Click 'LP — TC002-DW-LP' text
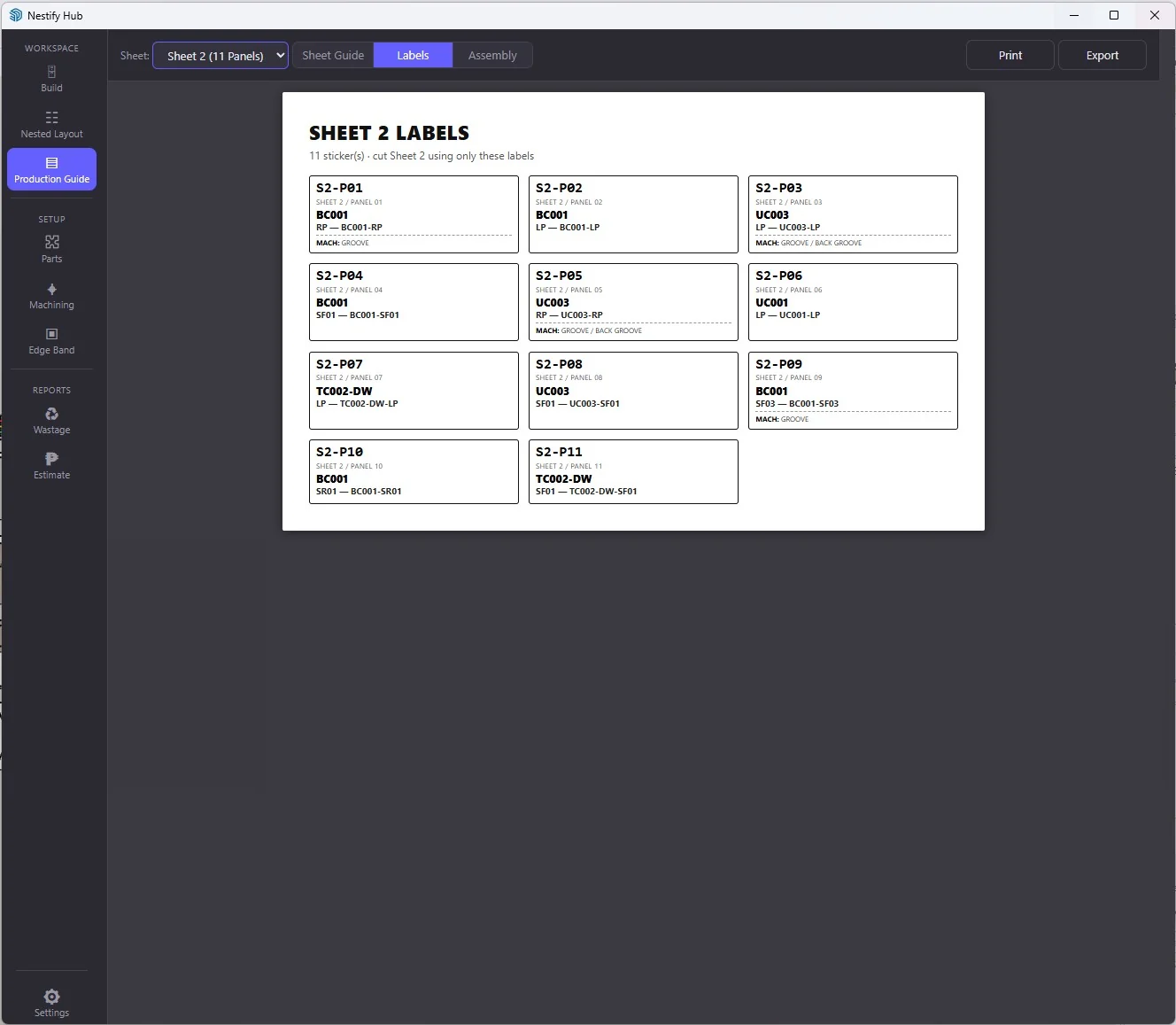The image size is (1176, 1025). (x=357, y=404)
